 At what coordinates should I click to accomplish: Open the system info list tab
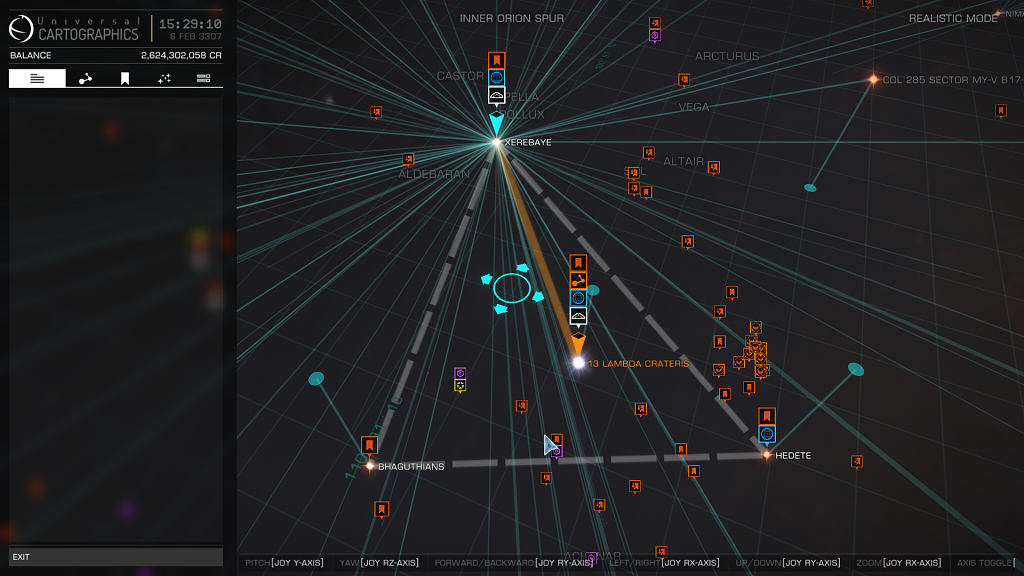coord(37,78)
